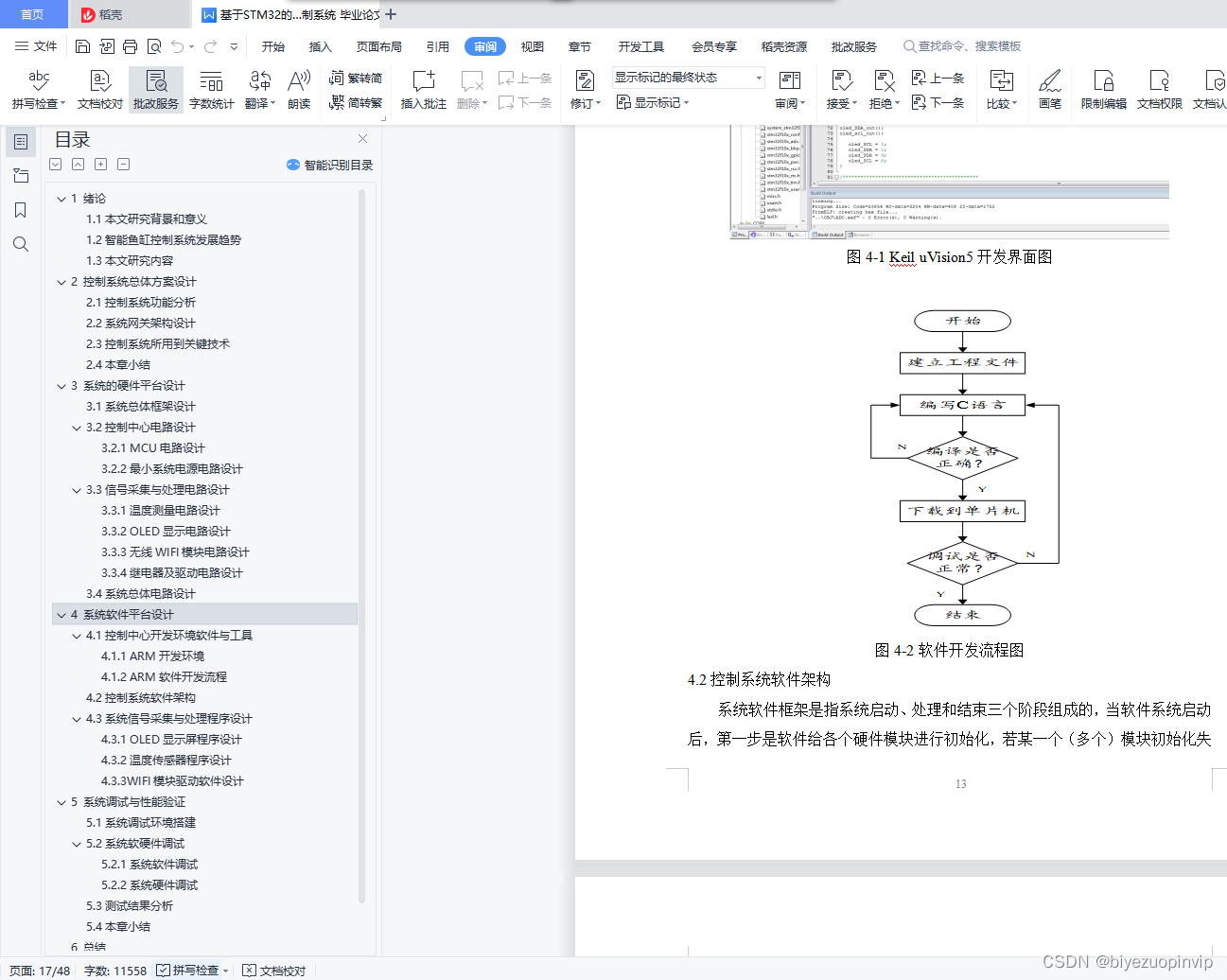Collapse section 3.3 信号采集与处理电路设计
The width and height of the screenshot is (1227, 980).
77,490
